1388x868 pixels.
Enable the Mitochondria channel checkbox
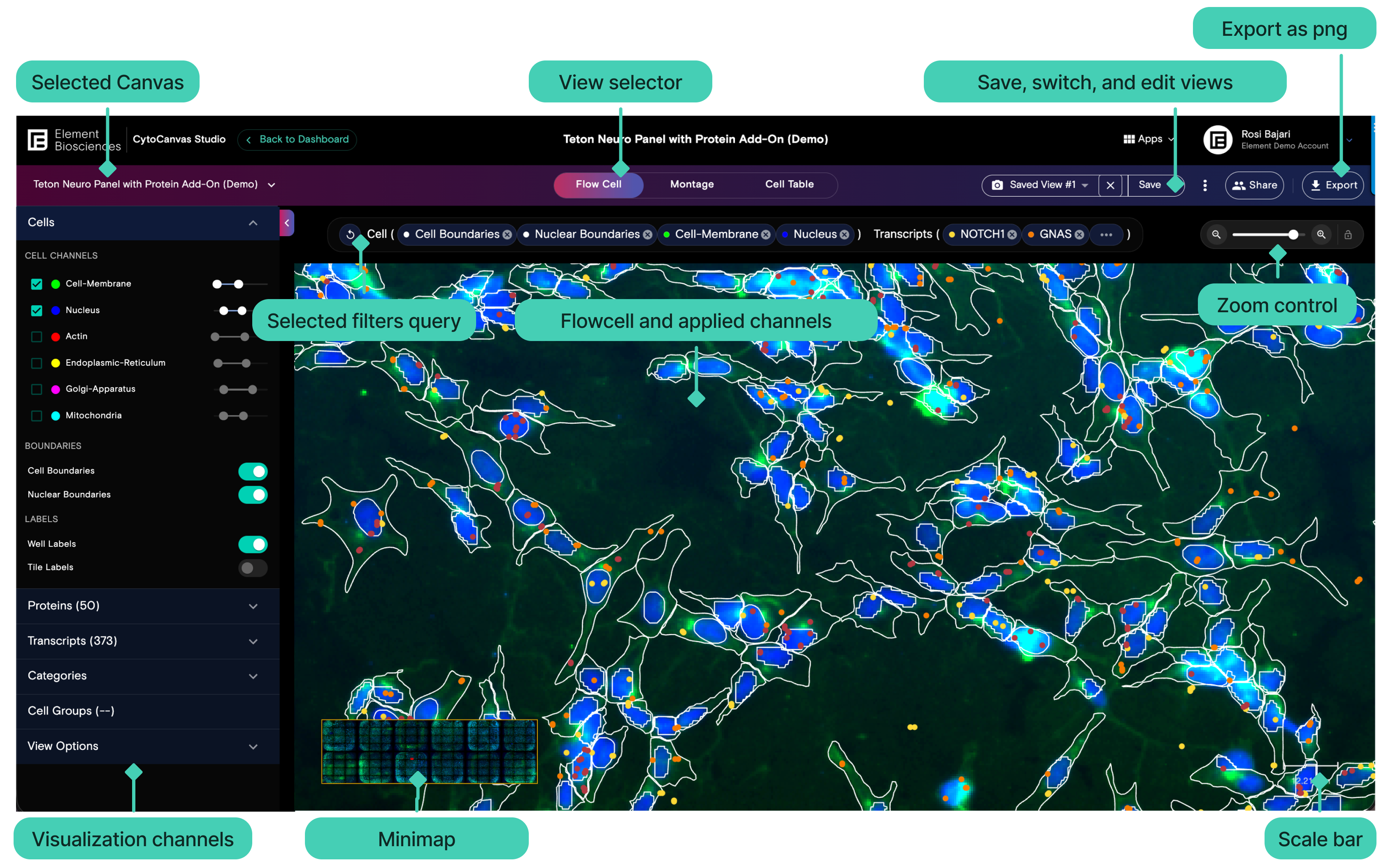37,416
